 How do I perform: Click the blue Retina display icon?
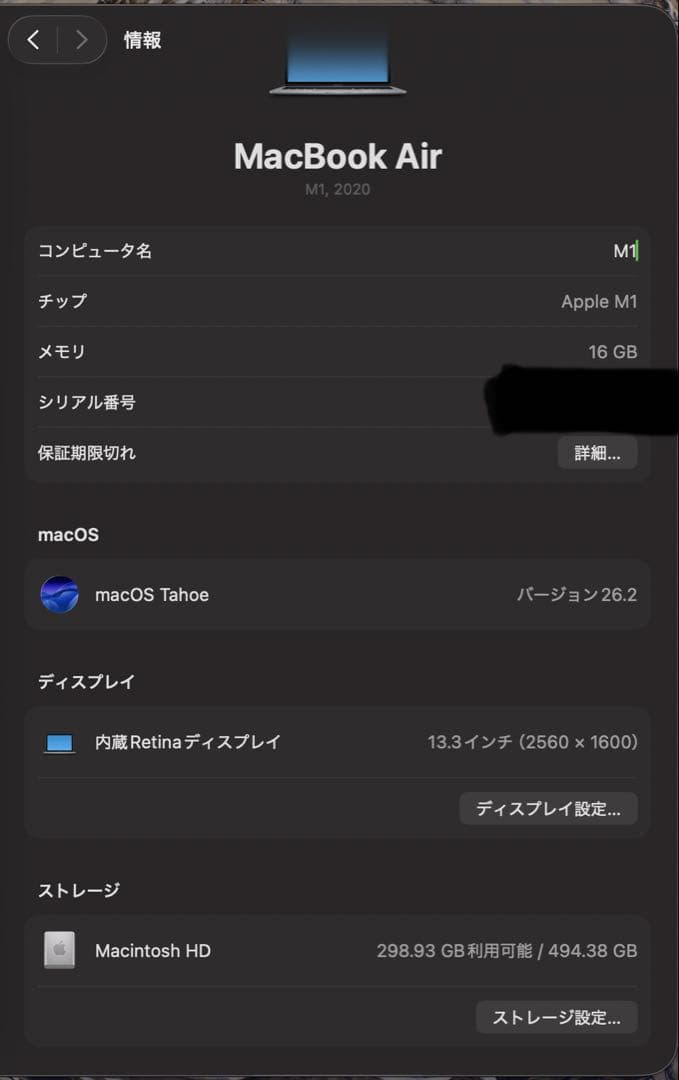[x=60, y=742]
